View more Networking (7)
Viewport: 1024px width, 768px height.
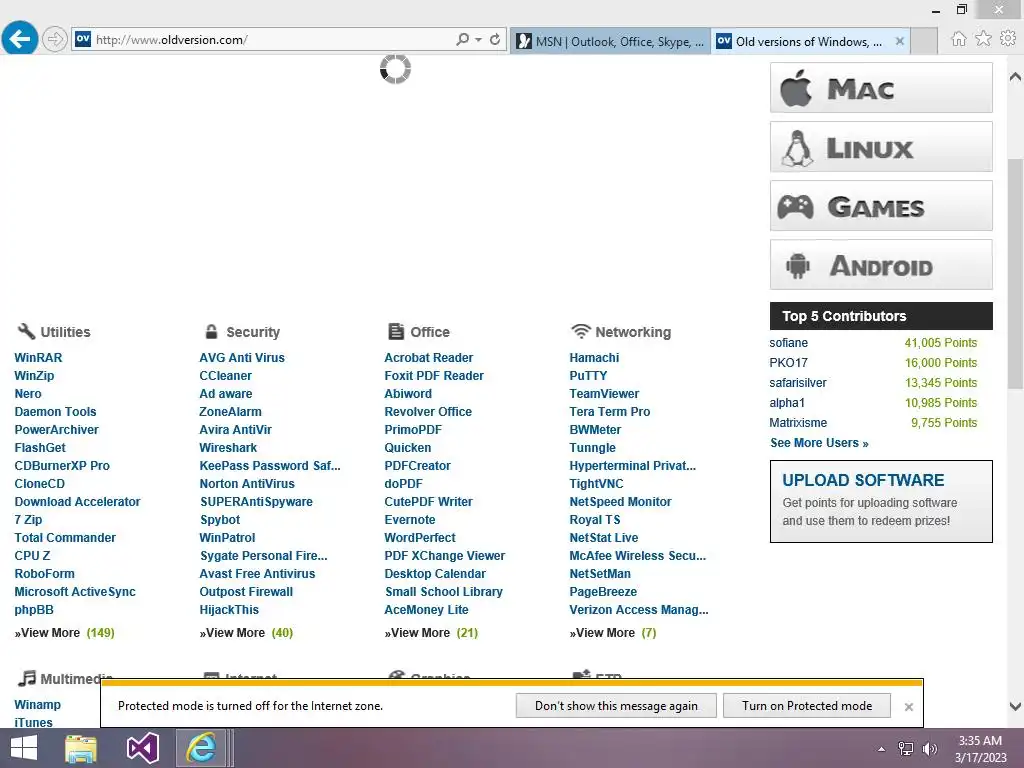click(x=613, y=633)
